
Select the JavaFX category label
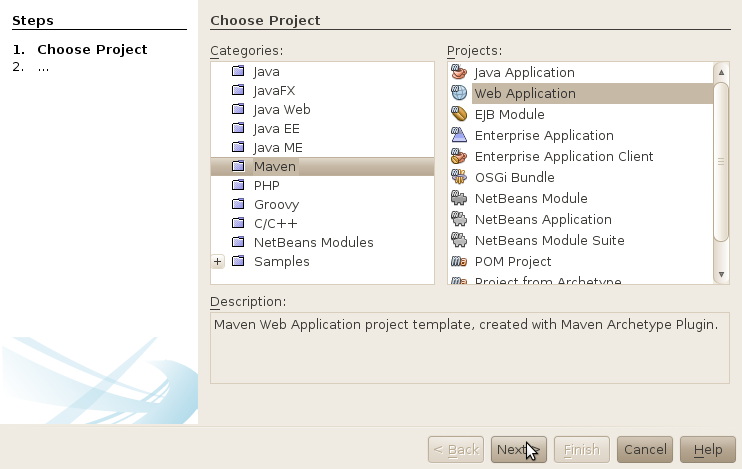[274, 90]
